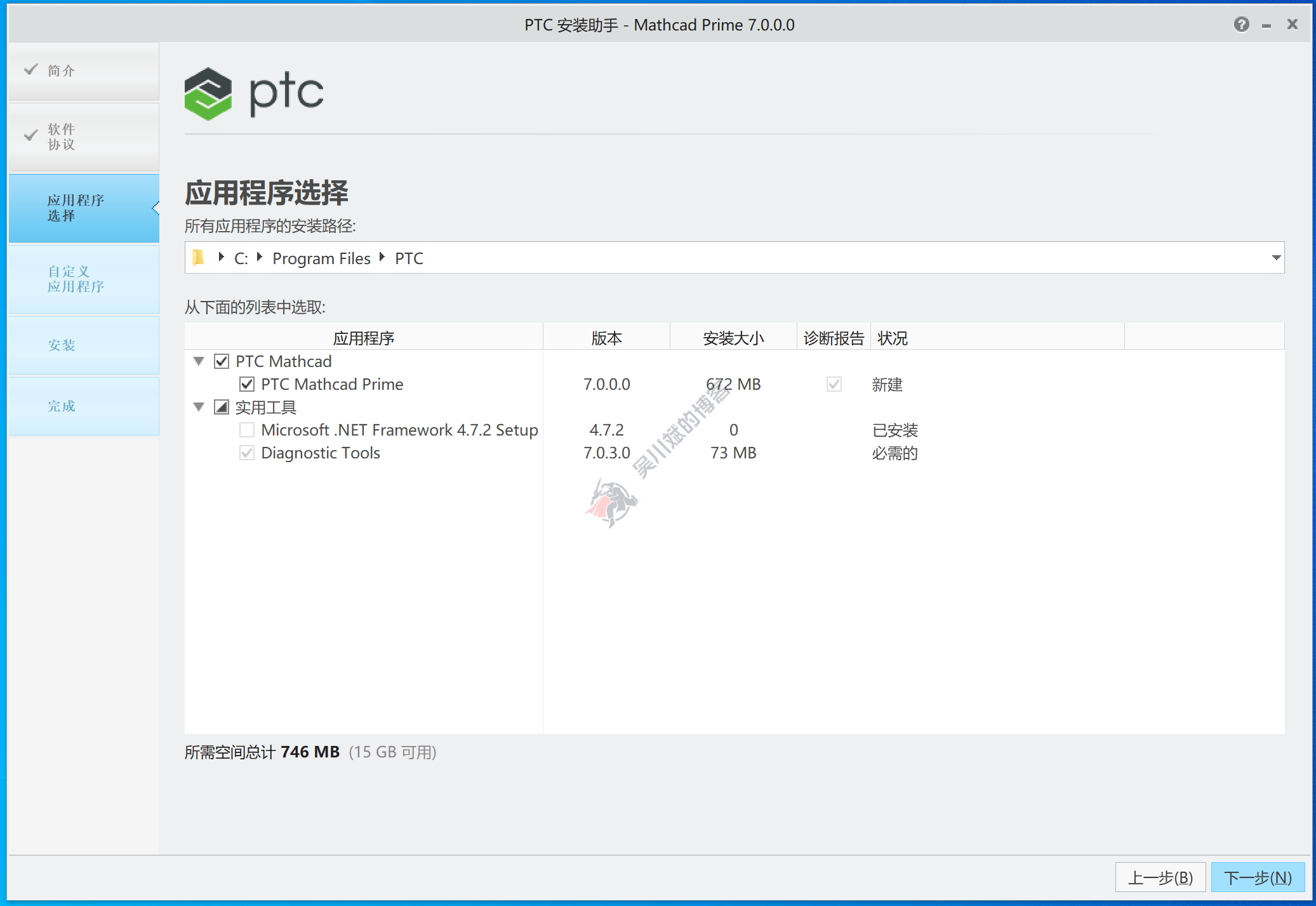Click the 版本 column header
The image size is (1316, 906).
coord(607,338)
